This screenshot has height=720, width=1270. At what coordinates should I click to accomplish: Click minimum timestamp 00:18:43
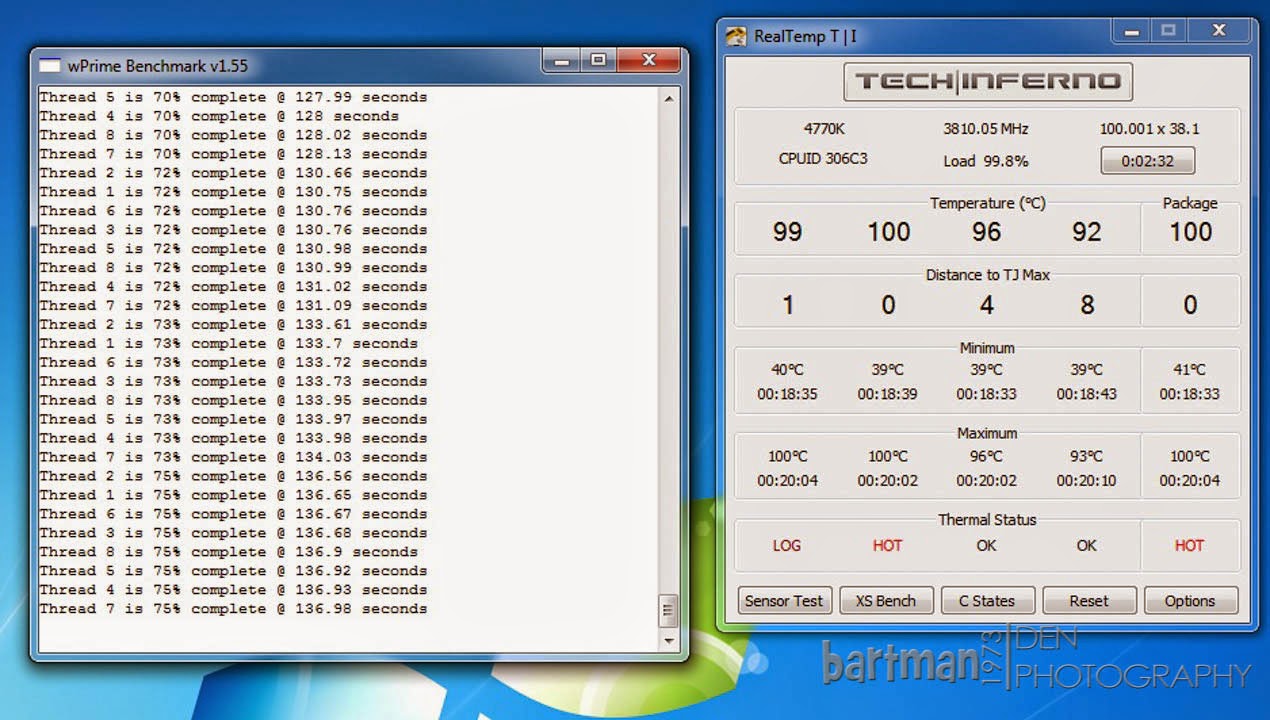1086,394
